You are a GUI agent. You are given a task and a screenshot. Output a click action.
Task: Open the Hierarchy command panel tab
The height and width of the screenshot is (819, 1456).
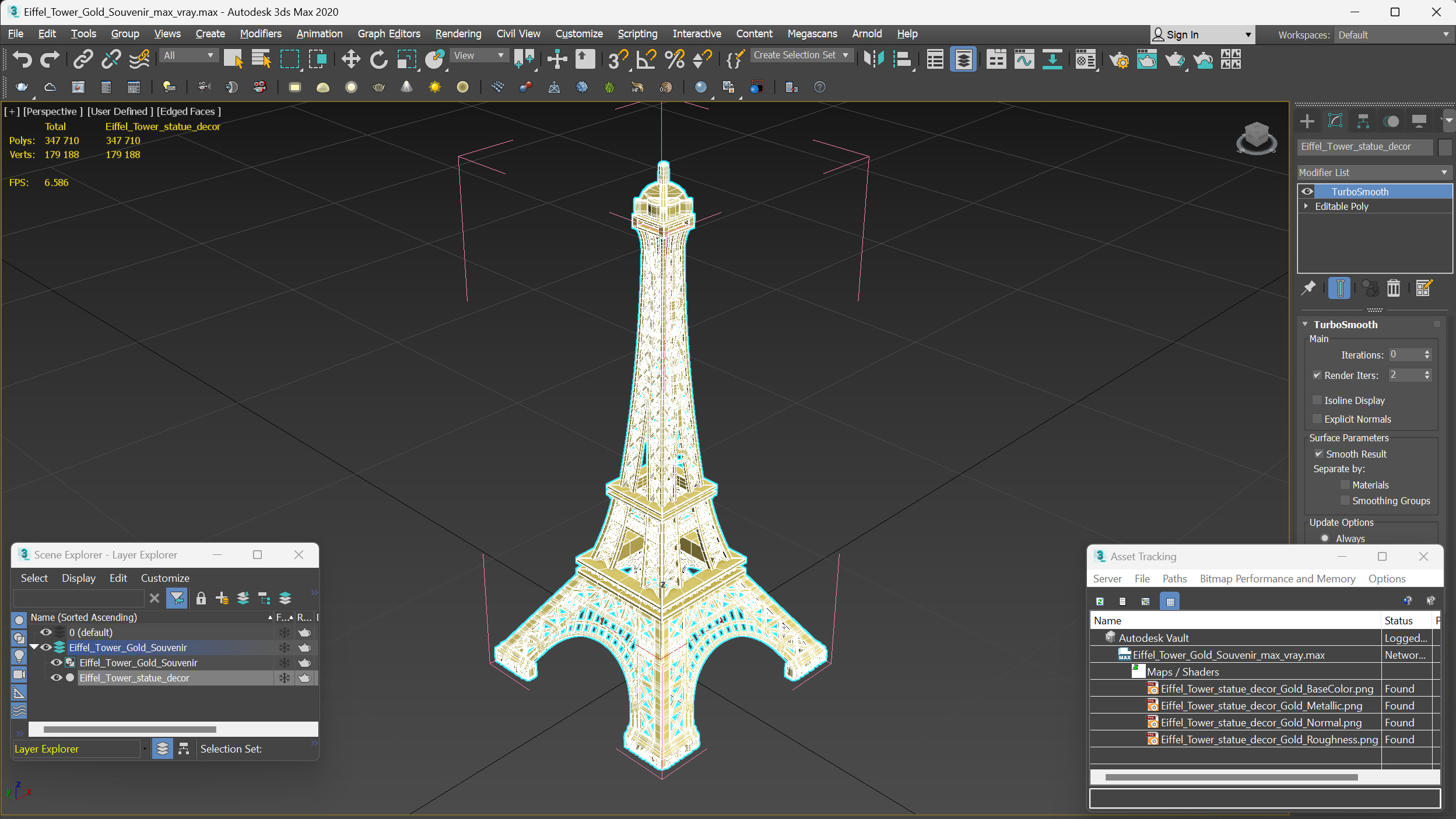point(1363,121)
